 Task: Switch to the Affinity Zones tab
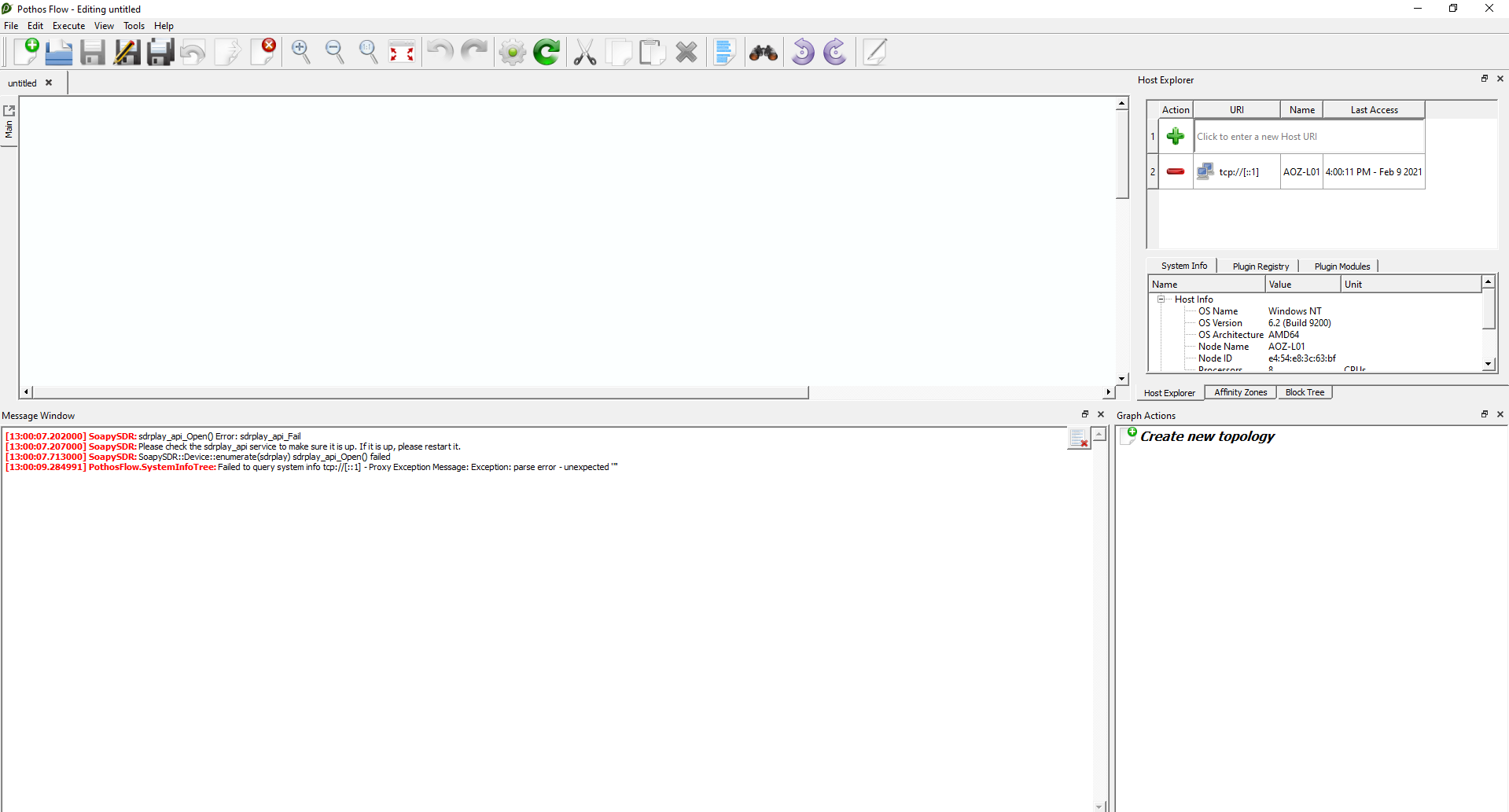pyautogui.click(x=1241, y=392)
